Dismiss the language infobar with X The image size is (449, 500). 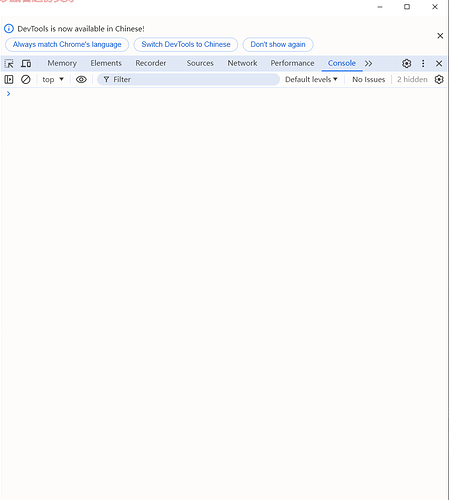click(x=440, y=36)
